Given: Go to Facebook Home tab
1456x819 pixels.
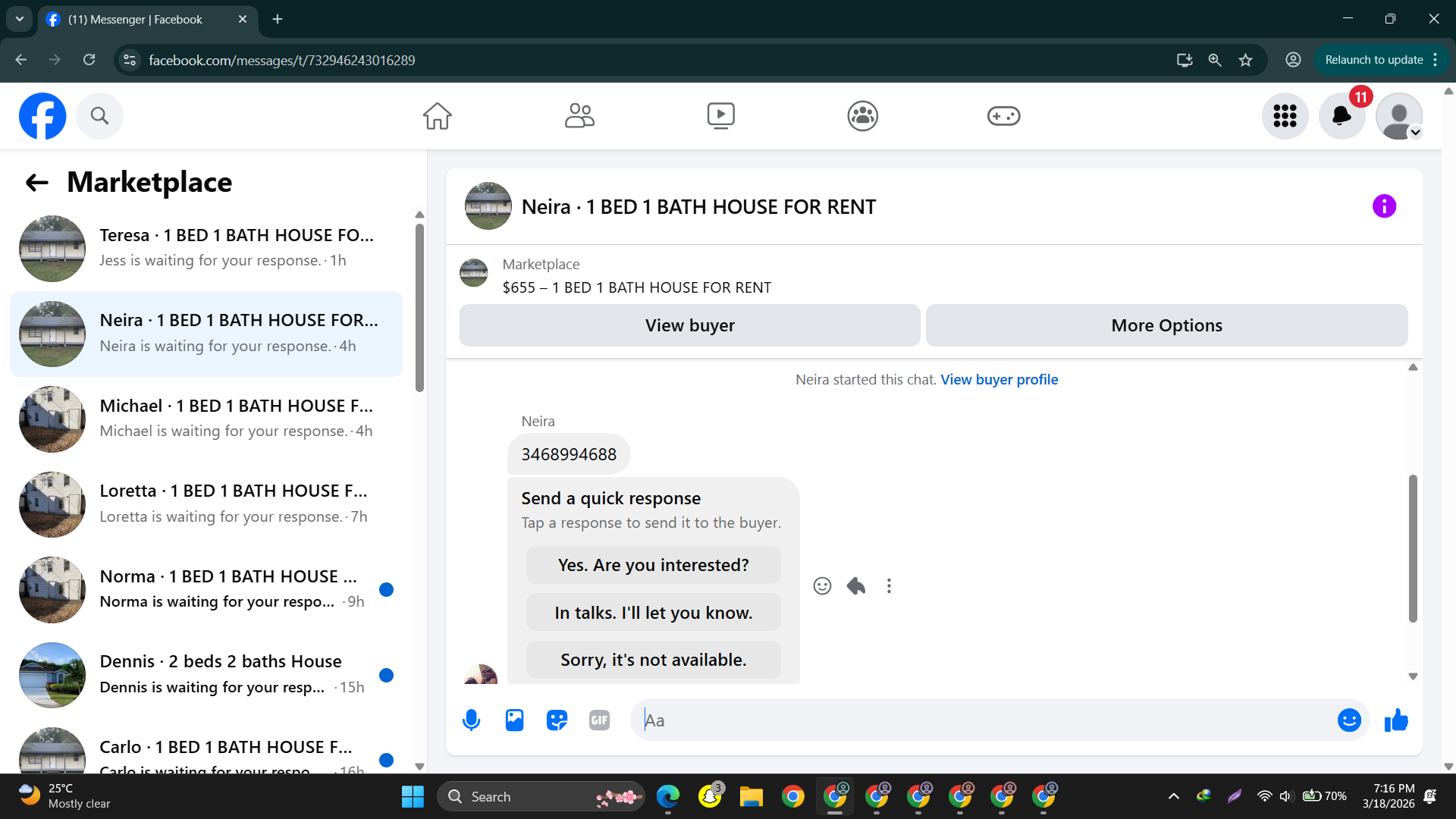Looking at the screenshot, I should [x=438, y=116].
